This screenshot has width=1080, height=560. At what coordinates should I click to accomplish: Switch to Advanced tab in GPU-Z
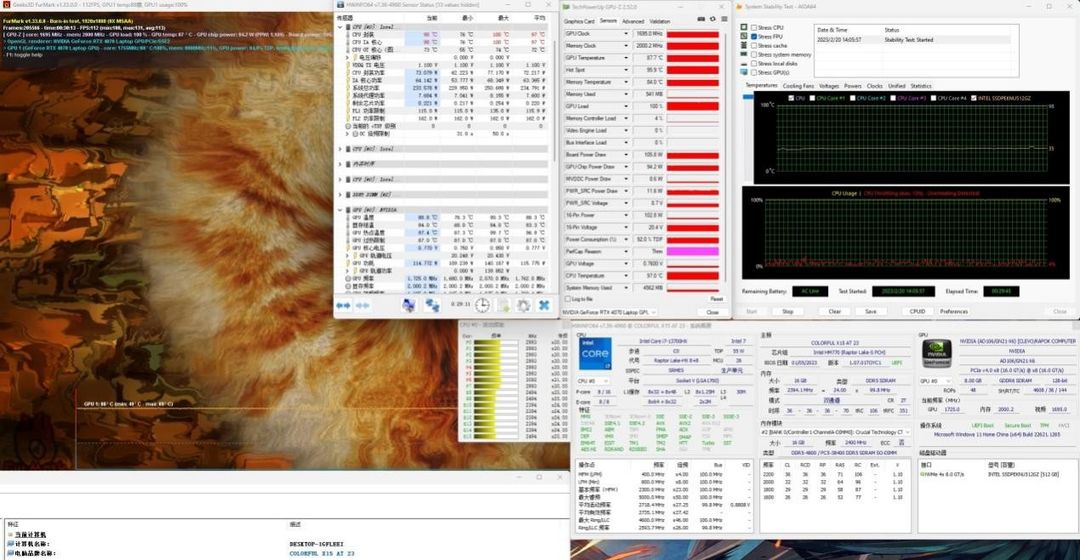[633, 21]
